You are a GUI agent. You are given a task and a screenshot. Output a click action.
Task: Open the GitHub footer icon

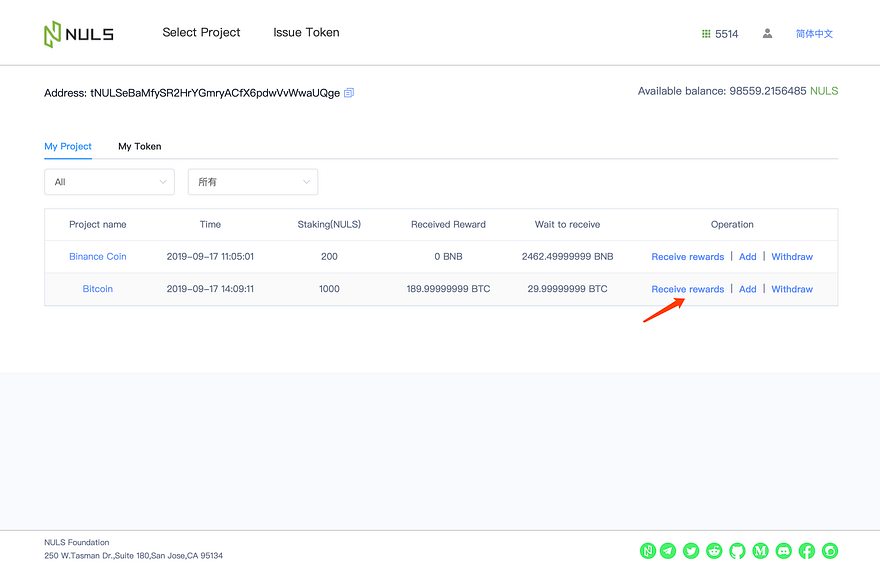737,550
